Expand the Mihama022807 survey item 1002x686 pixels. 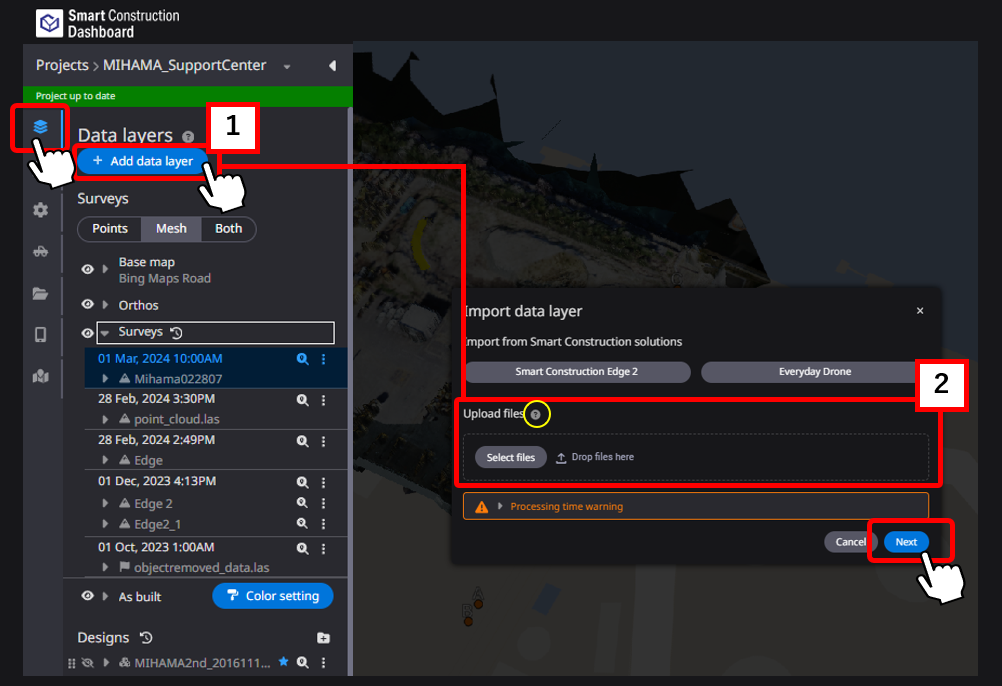(106, 379)
